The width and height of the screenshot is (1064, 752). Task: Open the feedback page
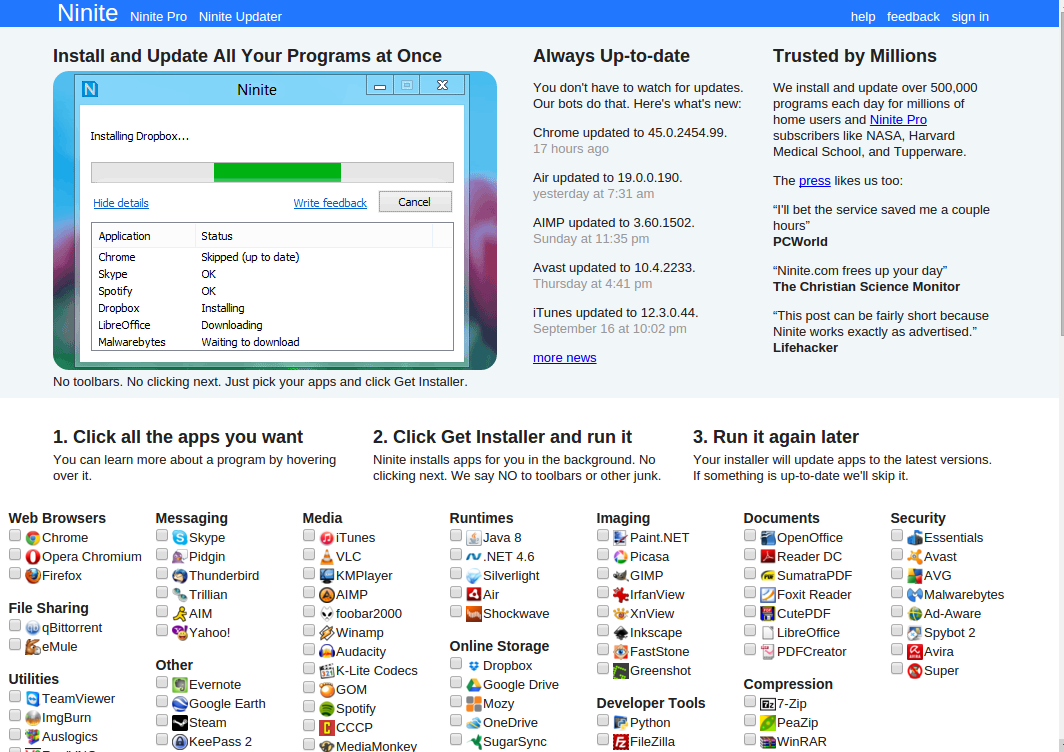click(x=913, y=17)
